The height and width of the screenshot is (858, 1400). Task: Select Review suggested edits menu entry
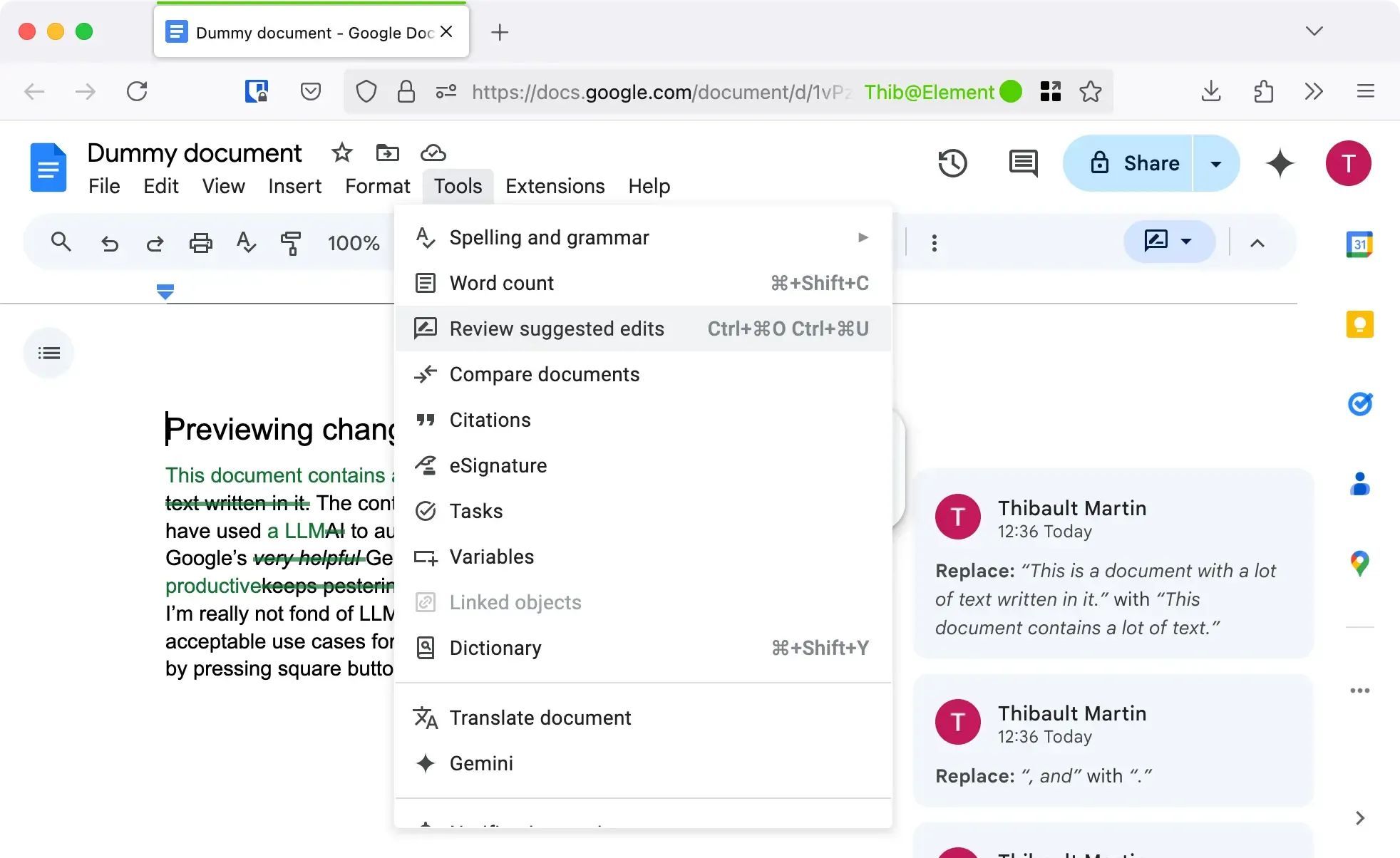point(556,329)
